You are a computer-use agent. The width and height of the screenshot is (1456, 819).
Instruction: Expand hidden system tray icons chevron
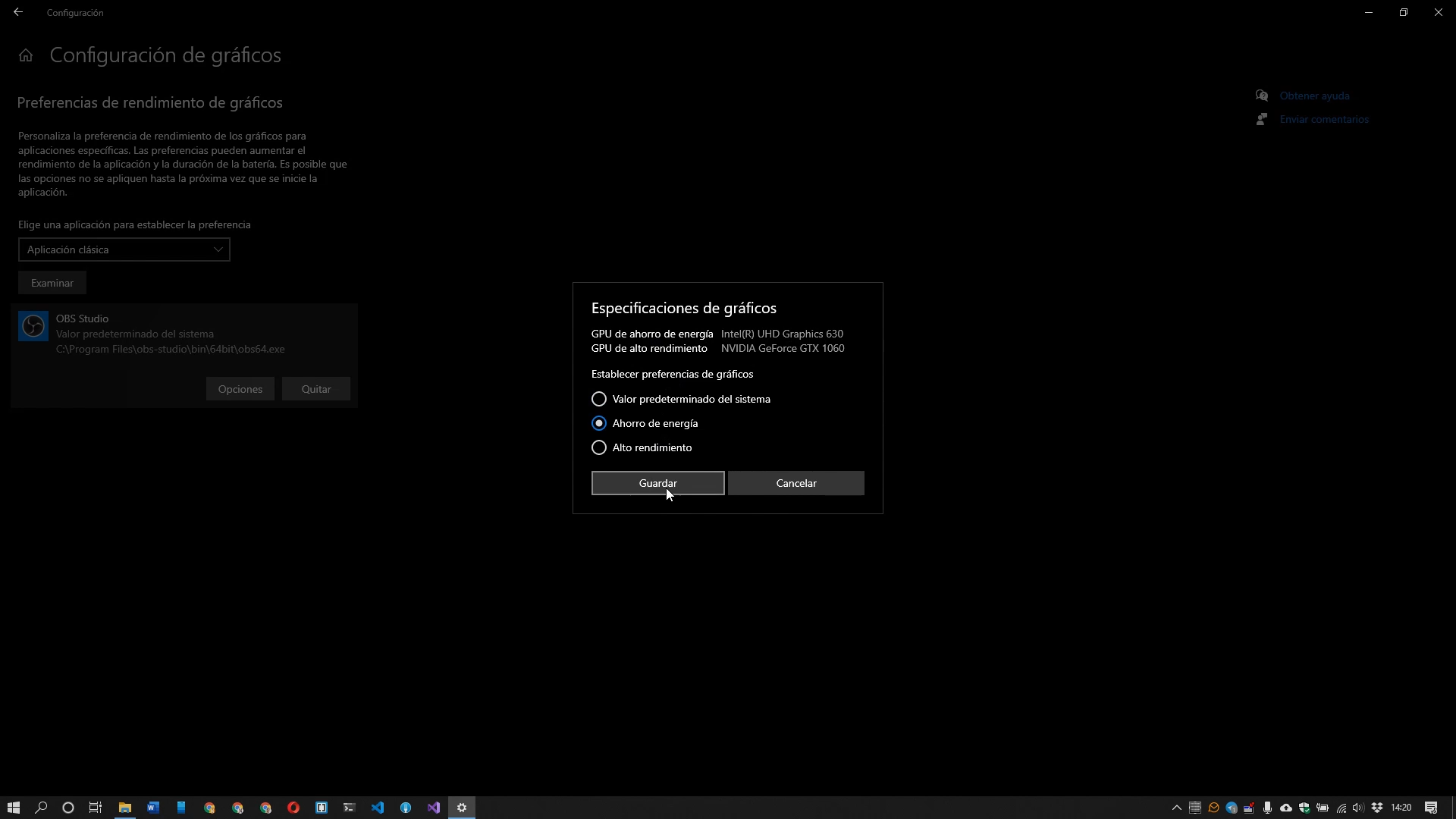[x=1177, y=808]
